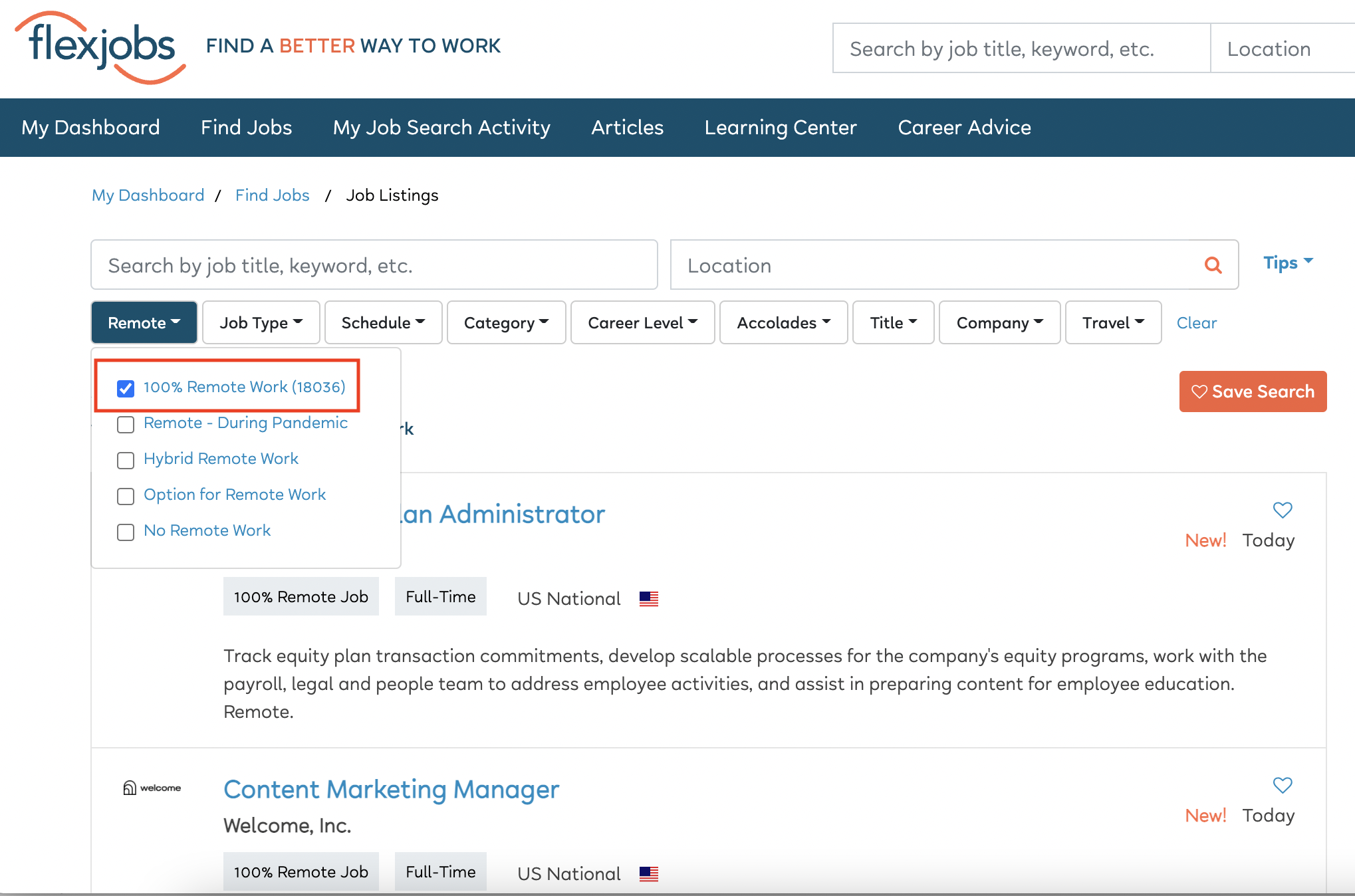Favorite the Content Marketing Manager job heart

point(1282,785)
